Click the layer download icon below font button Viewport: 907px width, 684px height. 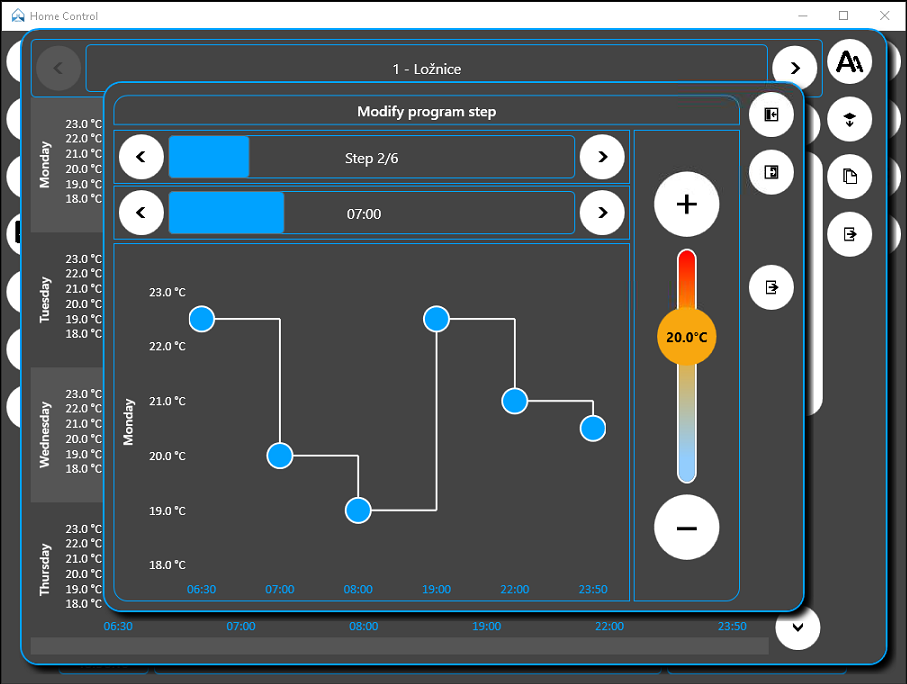(x=849, y=119)
